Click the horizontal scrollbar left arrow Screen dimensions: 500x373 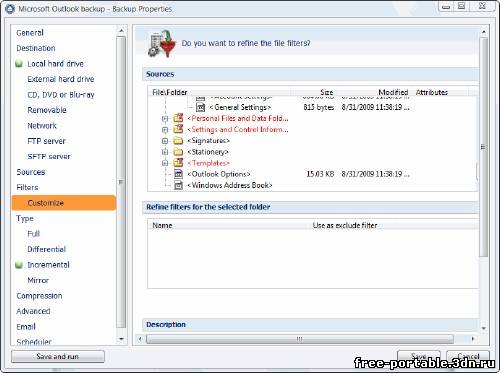pyautogui.click(x=140, y=339)
